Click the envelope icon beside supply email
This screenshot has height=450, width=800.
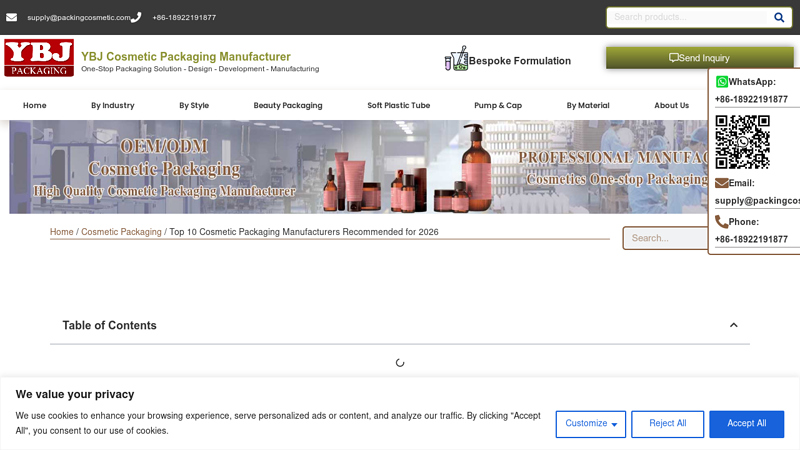coord(12,17)
